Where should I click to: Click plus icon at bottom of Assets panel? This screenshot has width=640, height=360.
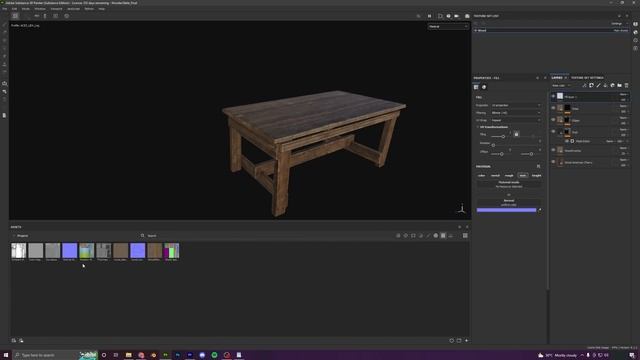(x=467, y=340)
